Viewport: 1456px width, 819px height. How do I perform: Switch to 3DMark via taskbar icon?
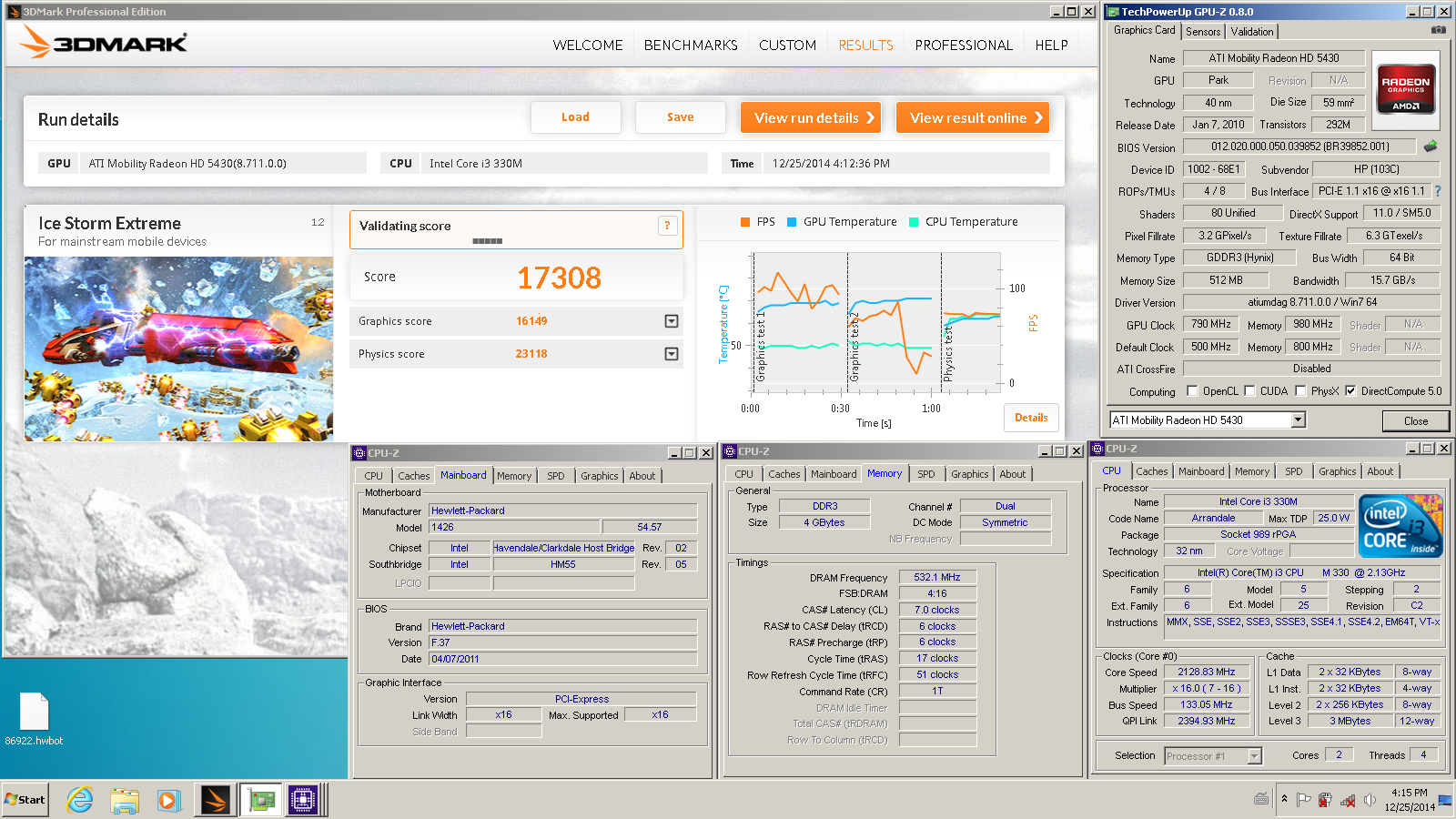216,800
